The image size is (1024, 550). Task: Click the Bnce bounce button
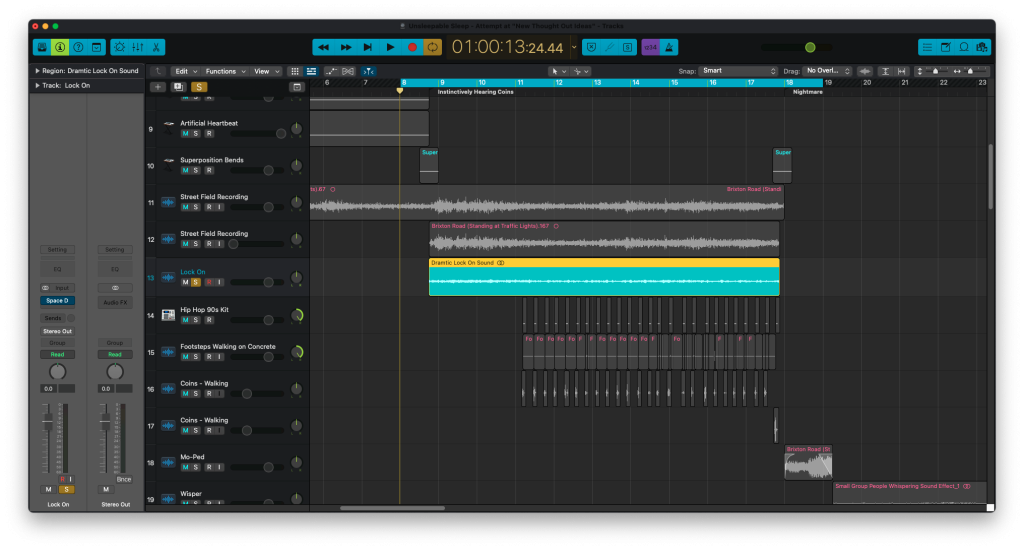[123, 479]
